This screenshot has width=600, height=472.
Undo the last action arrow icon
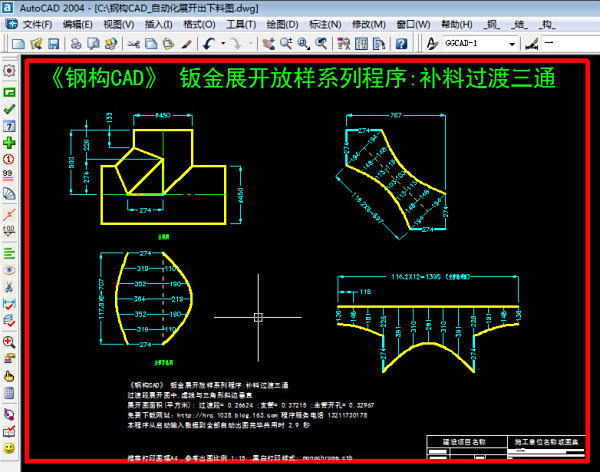(209, 44)
